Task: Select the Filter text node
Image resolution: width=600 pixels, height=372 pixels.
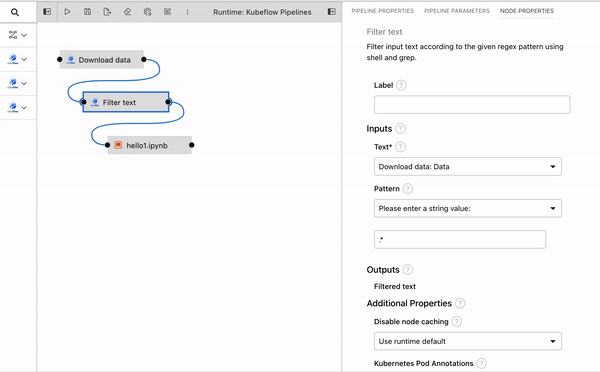Action: [x=126, y=102]
